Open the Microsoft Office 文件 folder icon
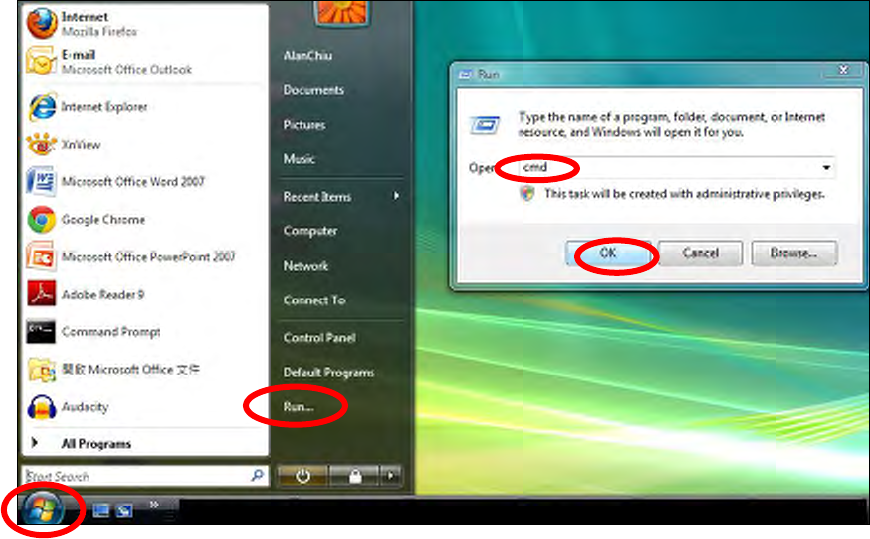The width and height of the screenshot is (870, 539). (42, 370)
